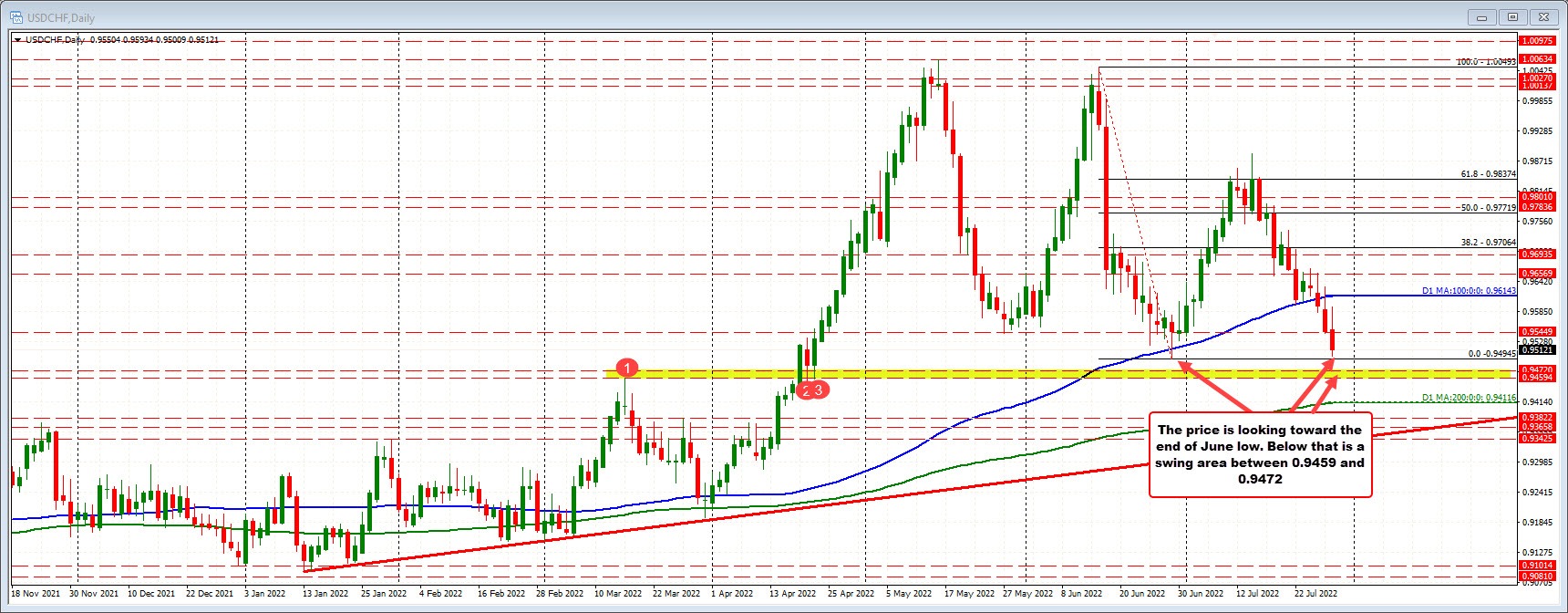Select the 1.00270 red price label

(1536, 78)
